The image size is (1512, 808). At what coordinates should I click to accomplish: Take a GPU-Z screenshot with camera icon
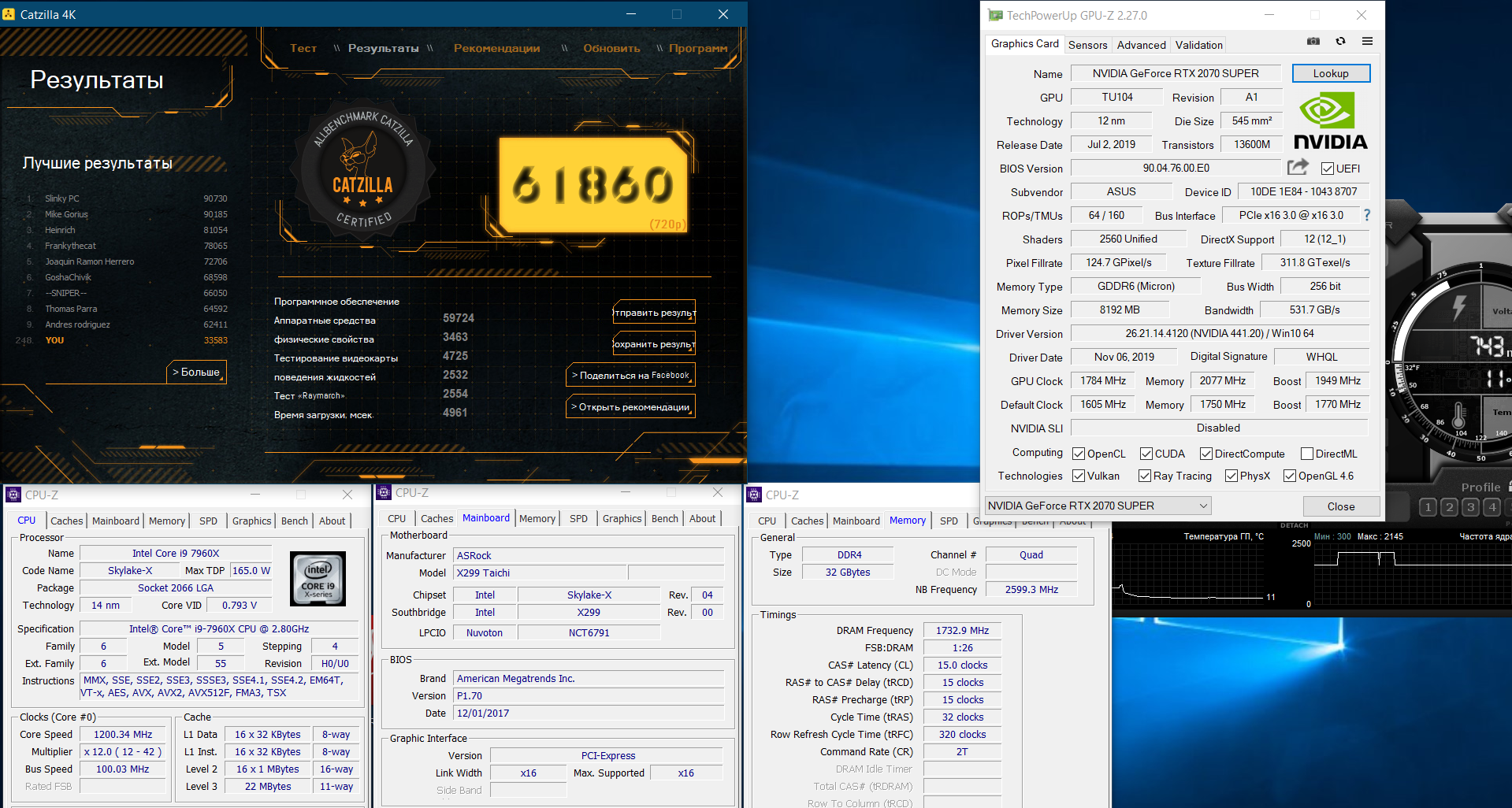[x=1313, y=41]
